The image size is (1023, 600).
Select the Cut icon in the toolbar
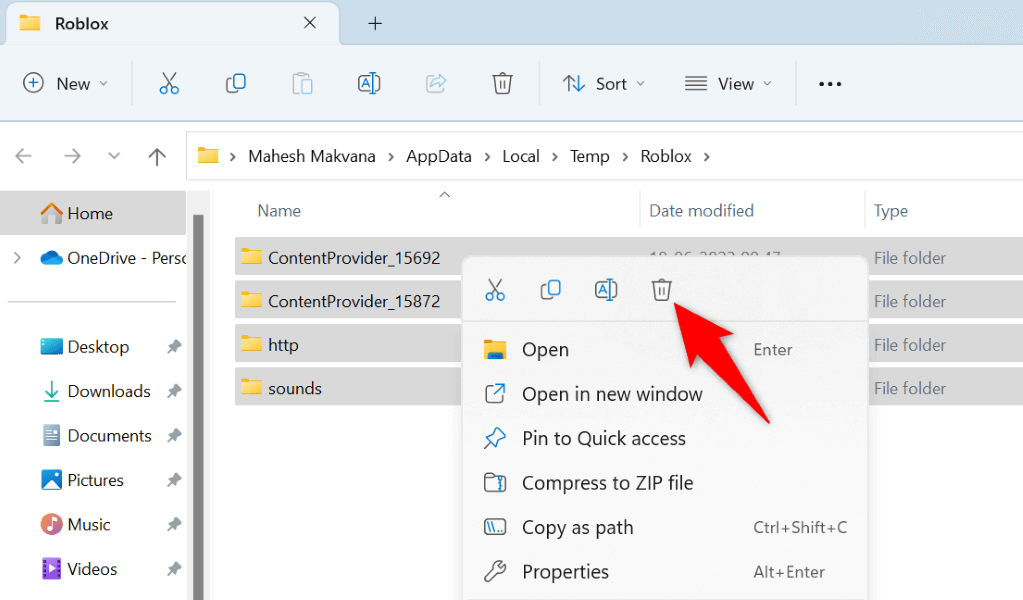coord(168,83)
